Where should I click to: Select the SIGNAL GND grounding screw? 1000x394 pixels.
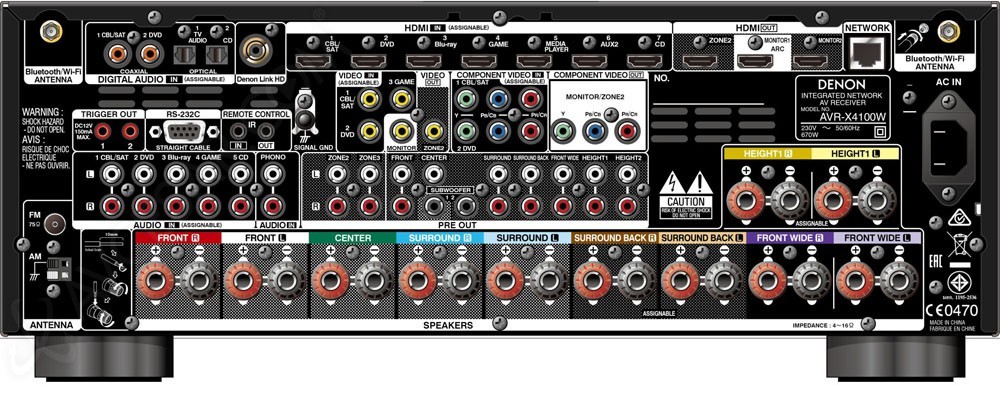pos(306,119)
